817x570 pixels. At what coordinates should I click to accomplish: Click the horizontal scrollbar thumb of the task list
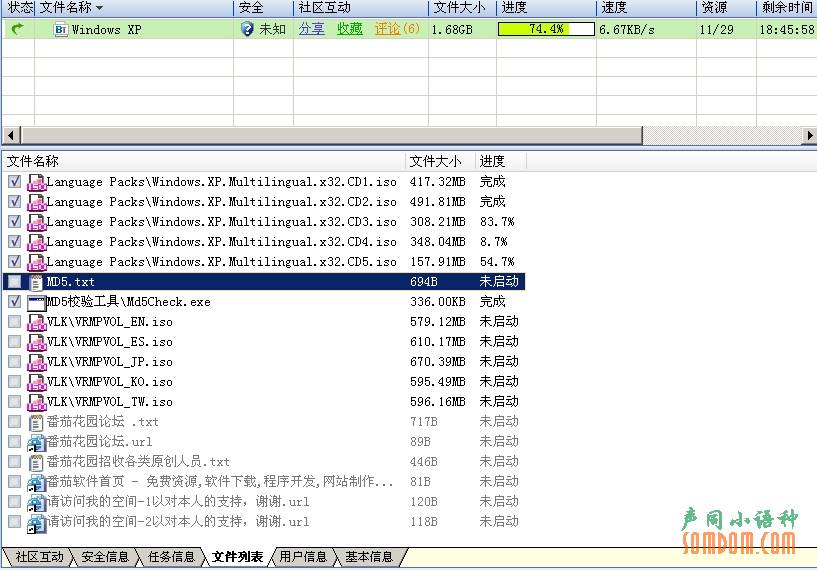332,136
